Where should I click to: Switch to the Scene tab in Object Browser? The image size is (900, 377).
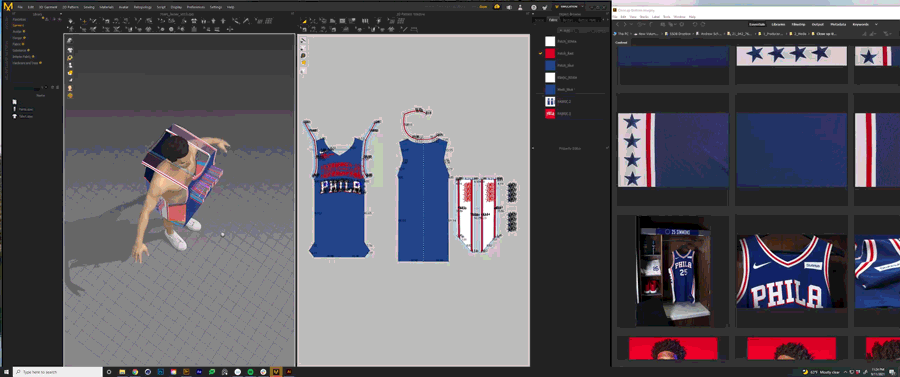pos(539,20)
